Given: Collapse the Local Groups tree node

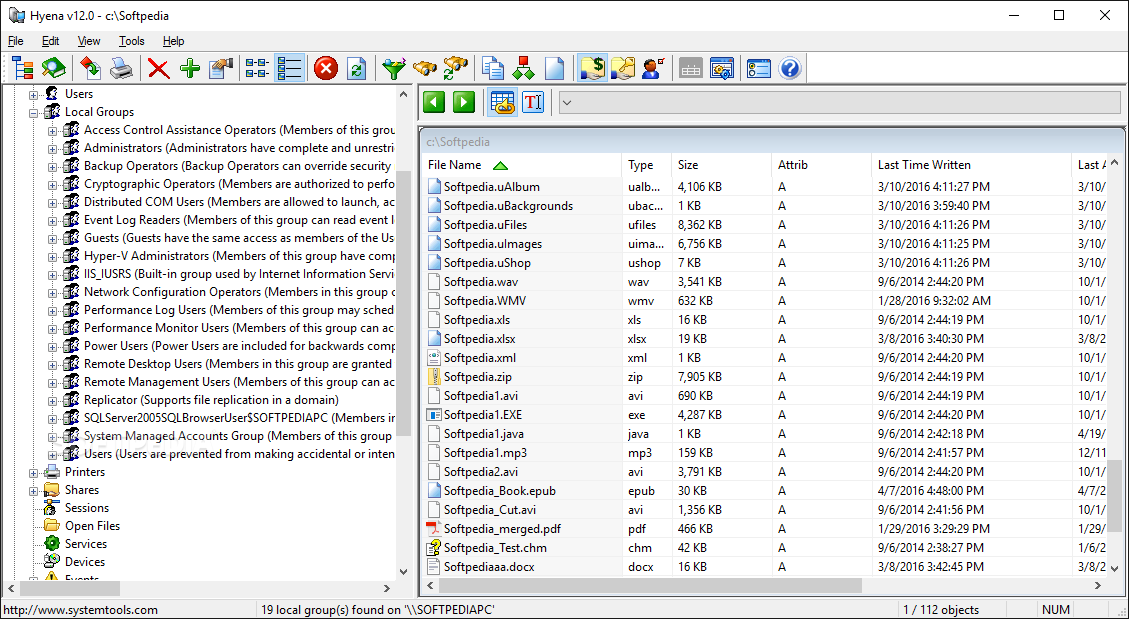Looking at the screenshot, I should (x=33, y=113).
